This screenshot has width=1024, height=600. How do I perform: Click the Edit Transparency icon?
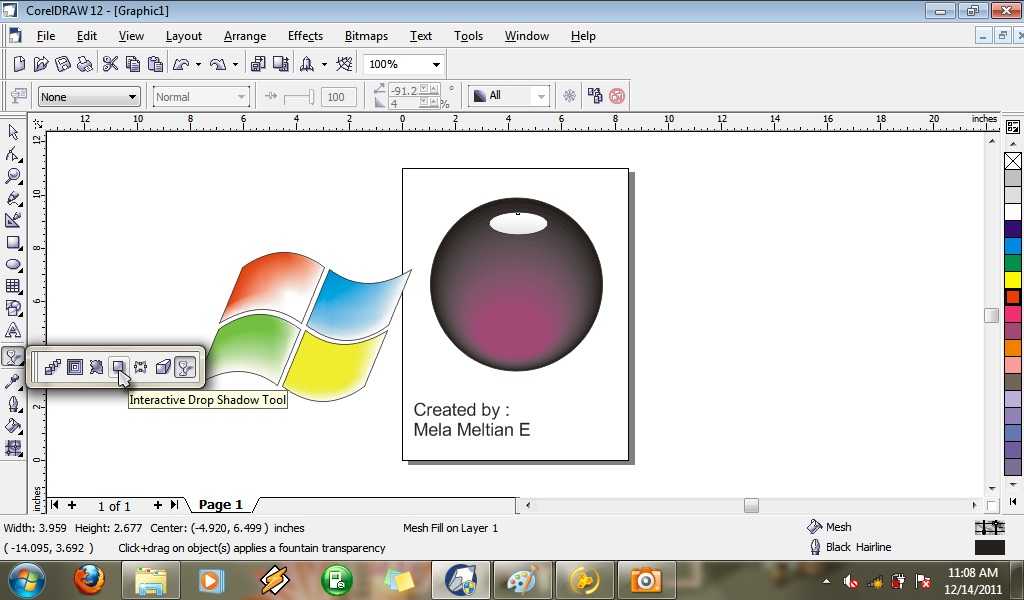(19, 97)
